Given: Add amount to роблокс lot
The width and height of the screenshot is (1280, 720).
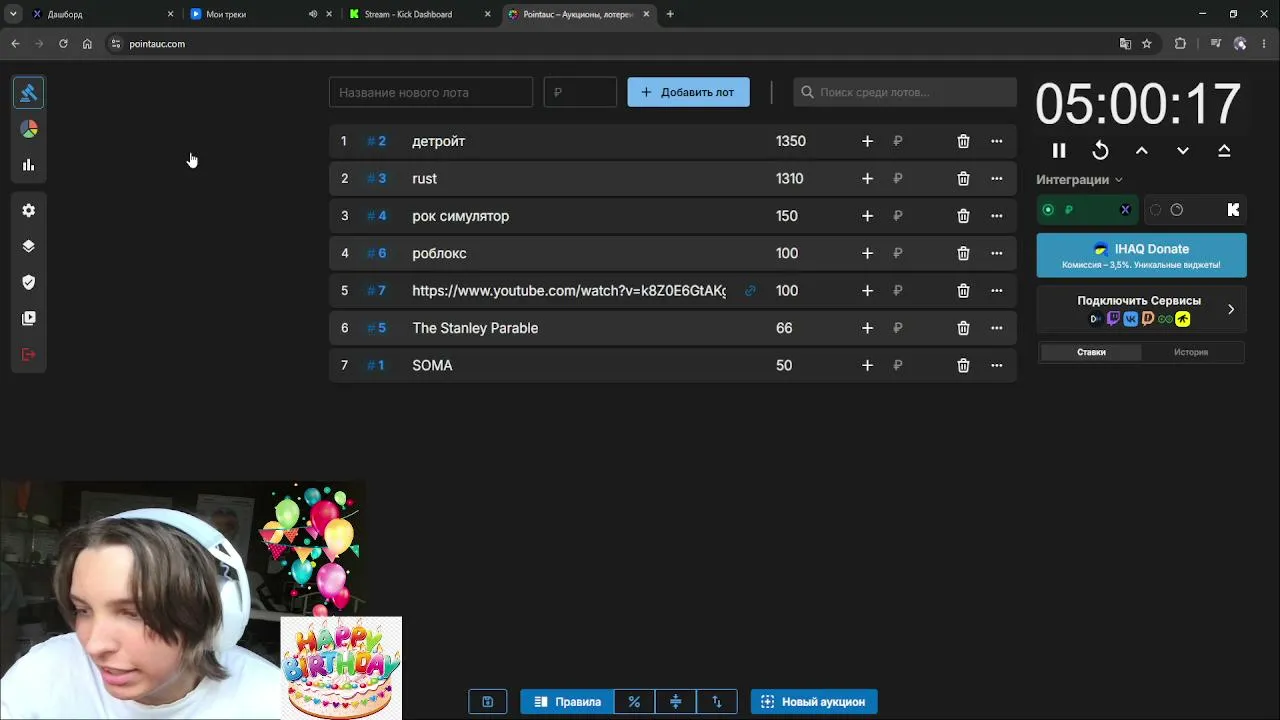Looking at the screenshot, I should click(x=867, y=253).
